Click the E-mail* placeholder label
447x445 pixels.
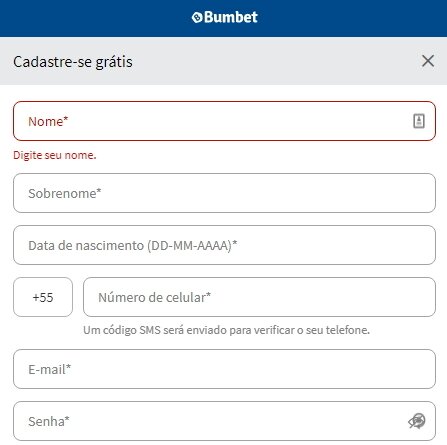tap(50, 369)
